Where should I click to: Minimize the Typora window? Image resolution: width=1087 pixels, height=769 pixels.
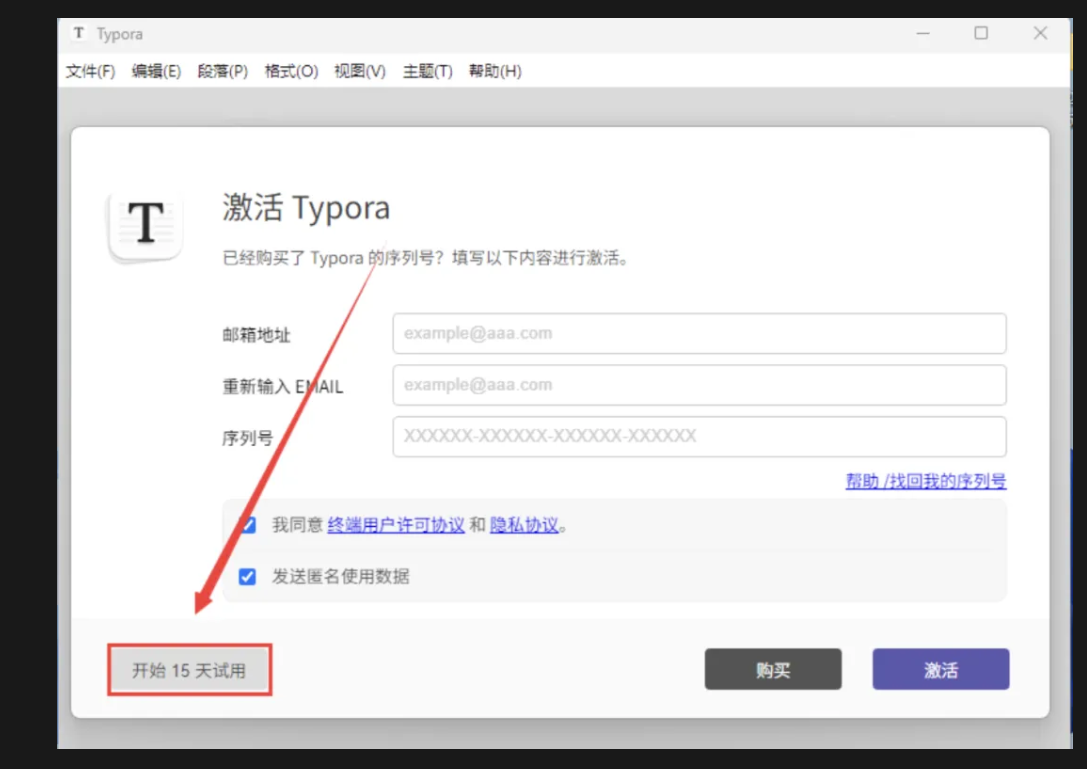pos(923,33)
